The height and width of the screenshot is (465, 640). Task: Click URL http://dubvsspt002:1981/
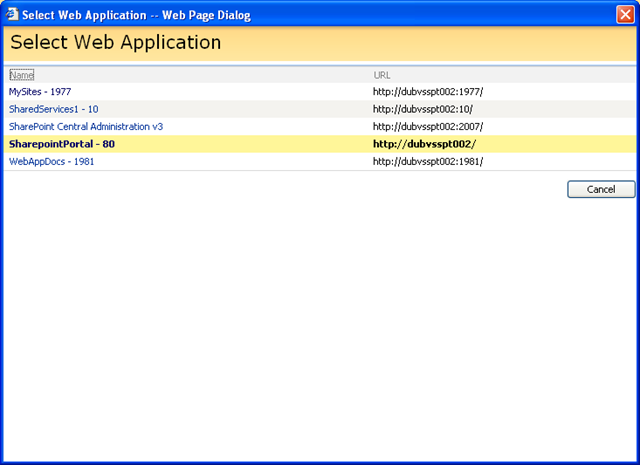(x=428, y=162)
